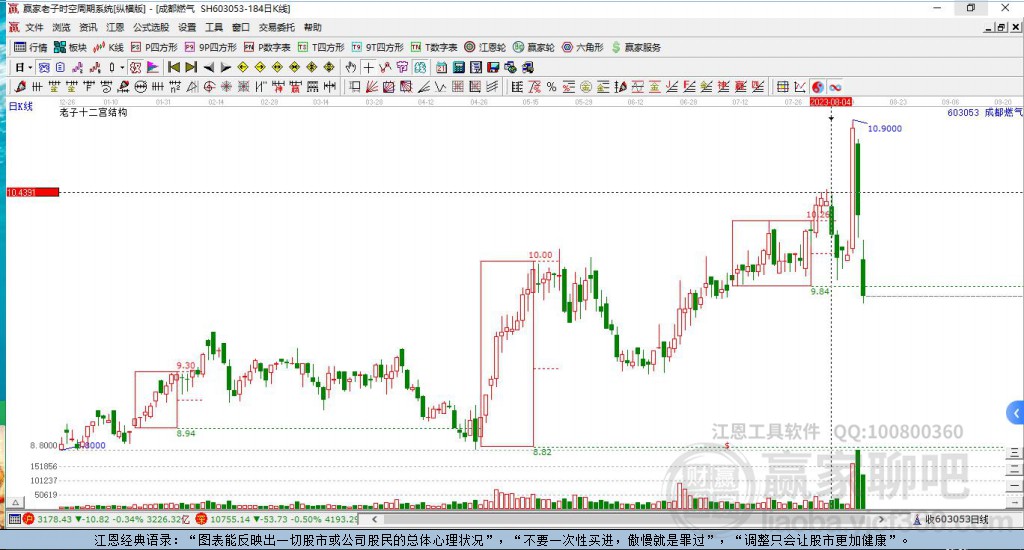Click the Shanghai index 3178.43 status entry
1024x550 pixels.
coord(108,519)
